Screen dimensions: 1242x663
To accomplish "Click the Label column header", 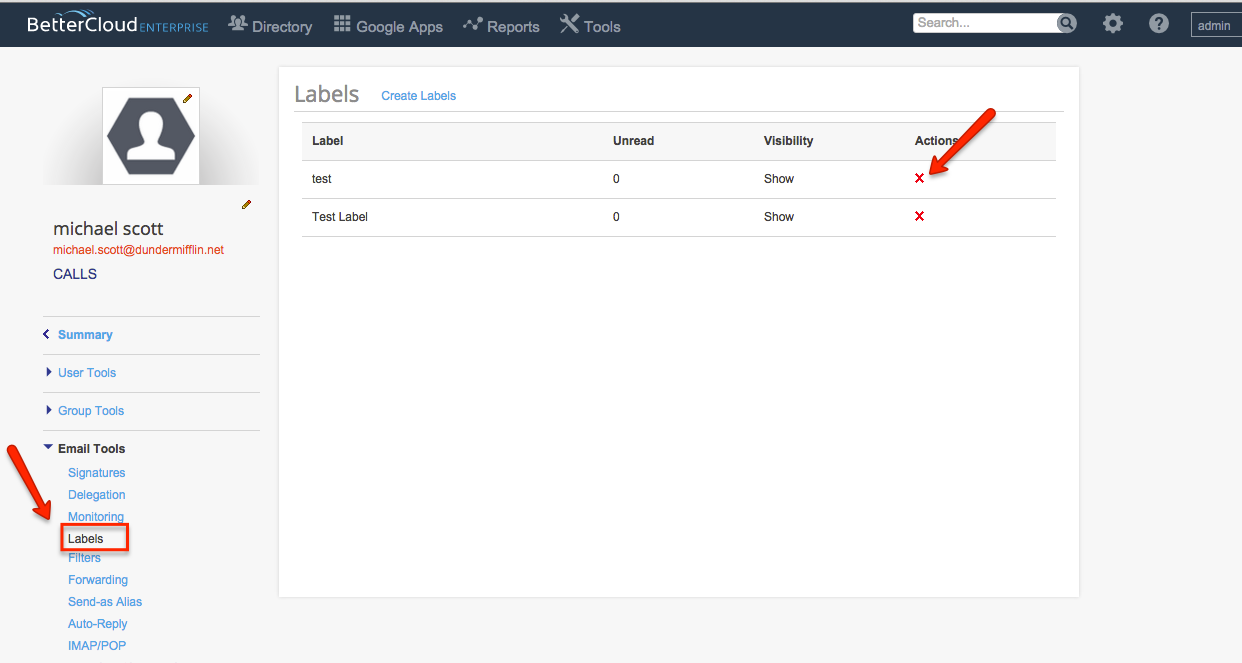I will pyautogui.click(x=328, y=141).
